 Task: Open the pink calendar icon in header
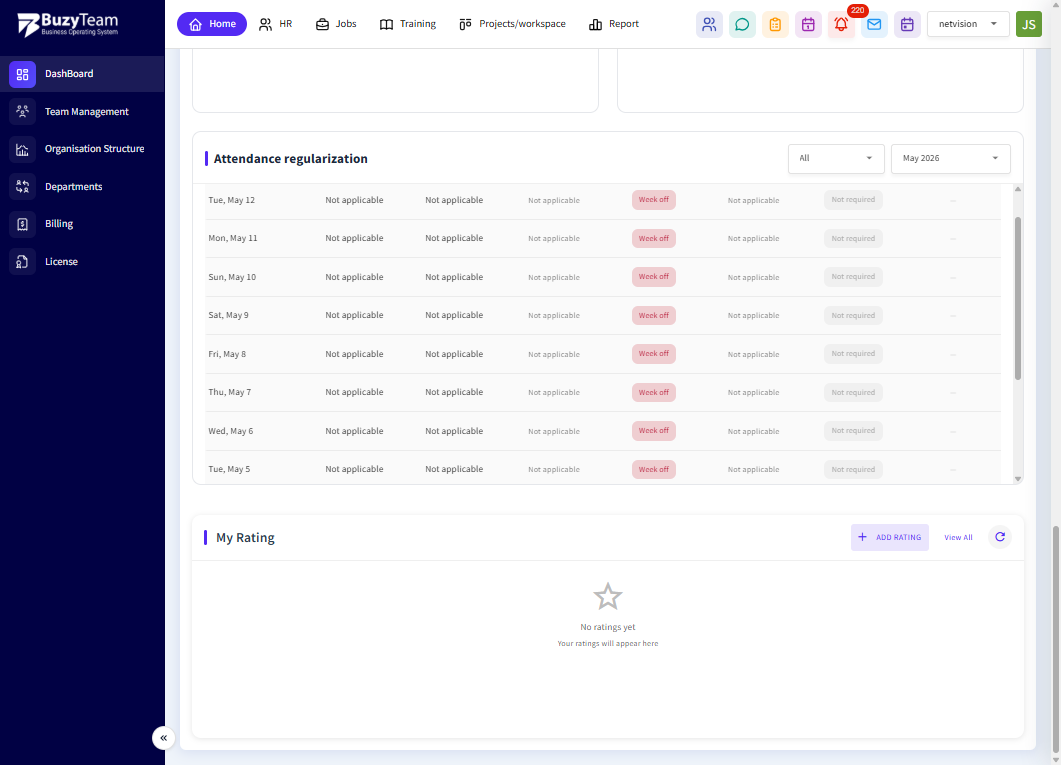pos(808,24)
